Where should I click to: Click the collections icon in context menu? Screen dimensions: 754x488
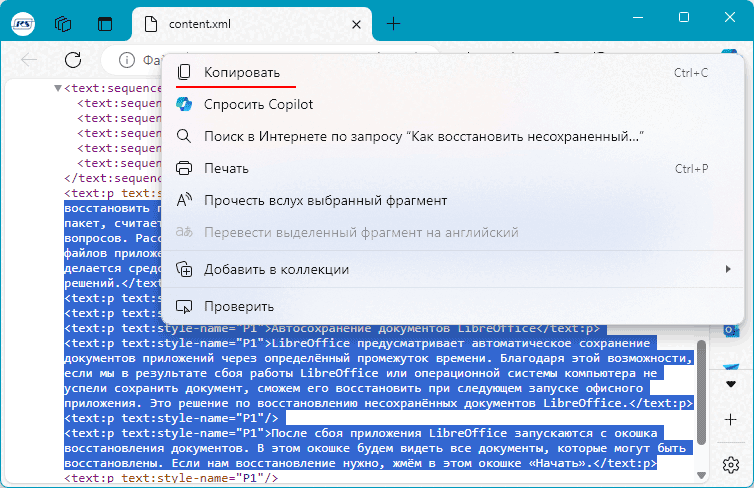point(184,269)
